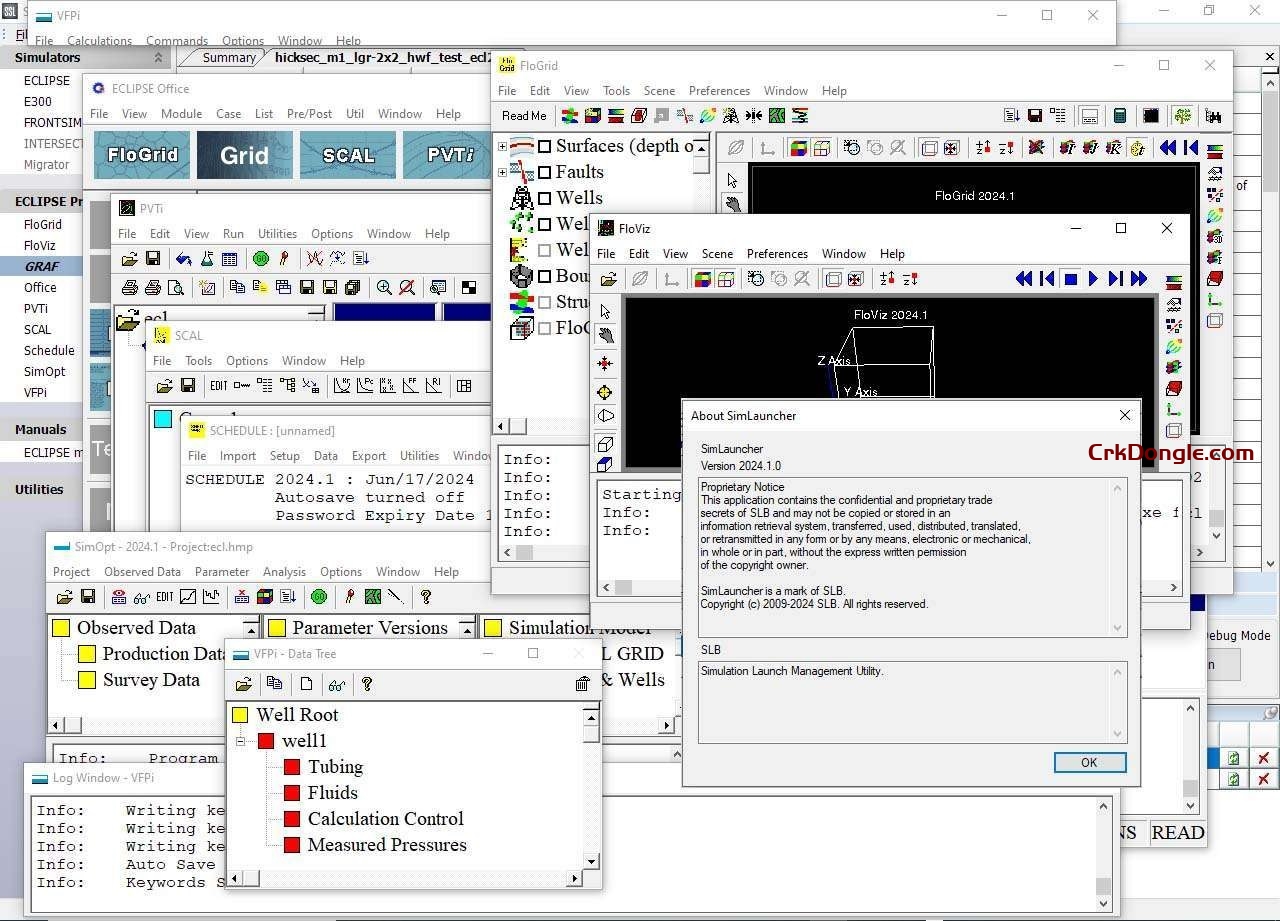Viewport: 1280px width, 921px height.
Task: Open a file from the FloViz toolbar
Action: (x=608, y=279)
